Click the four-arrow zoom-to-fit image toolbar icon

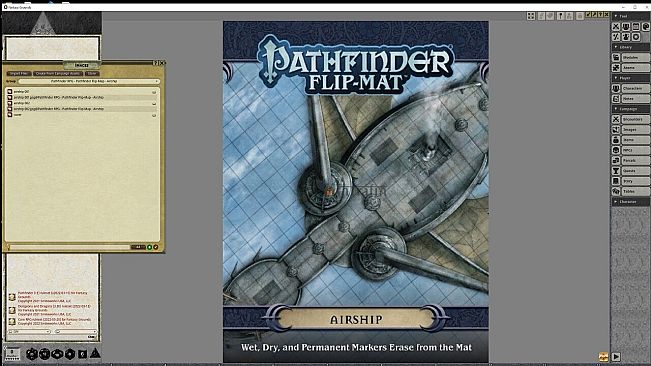531,16
